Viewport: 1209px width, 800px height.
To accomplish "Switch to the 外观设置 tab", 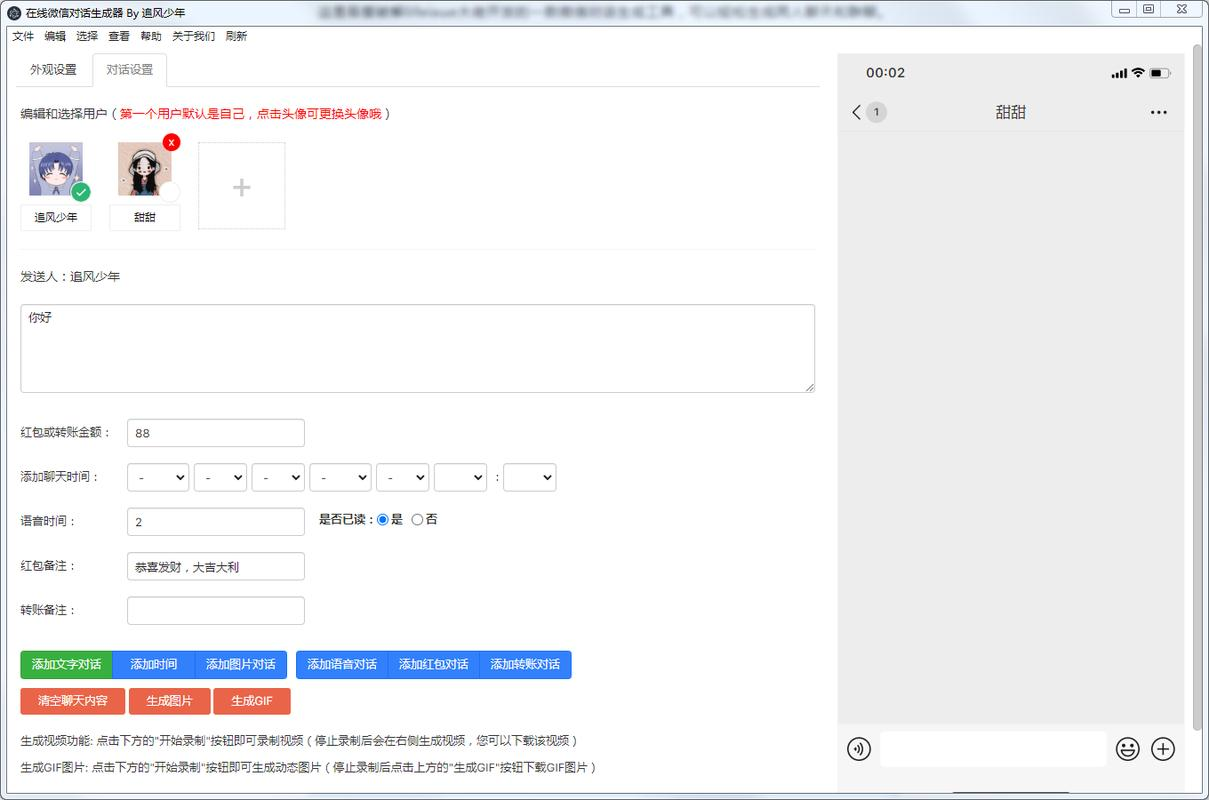I will 53,70.
